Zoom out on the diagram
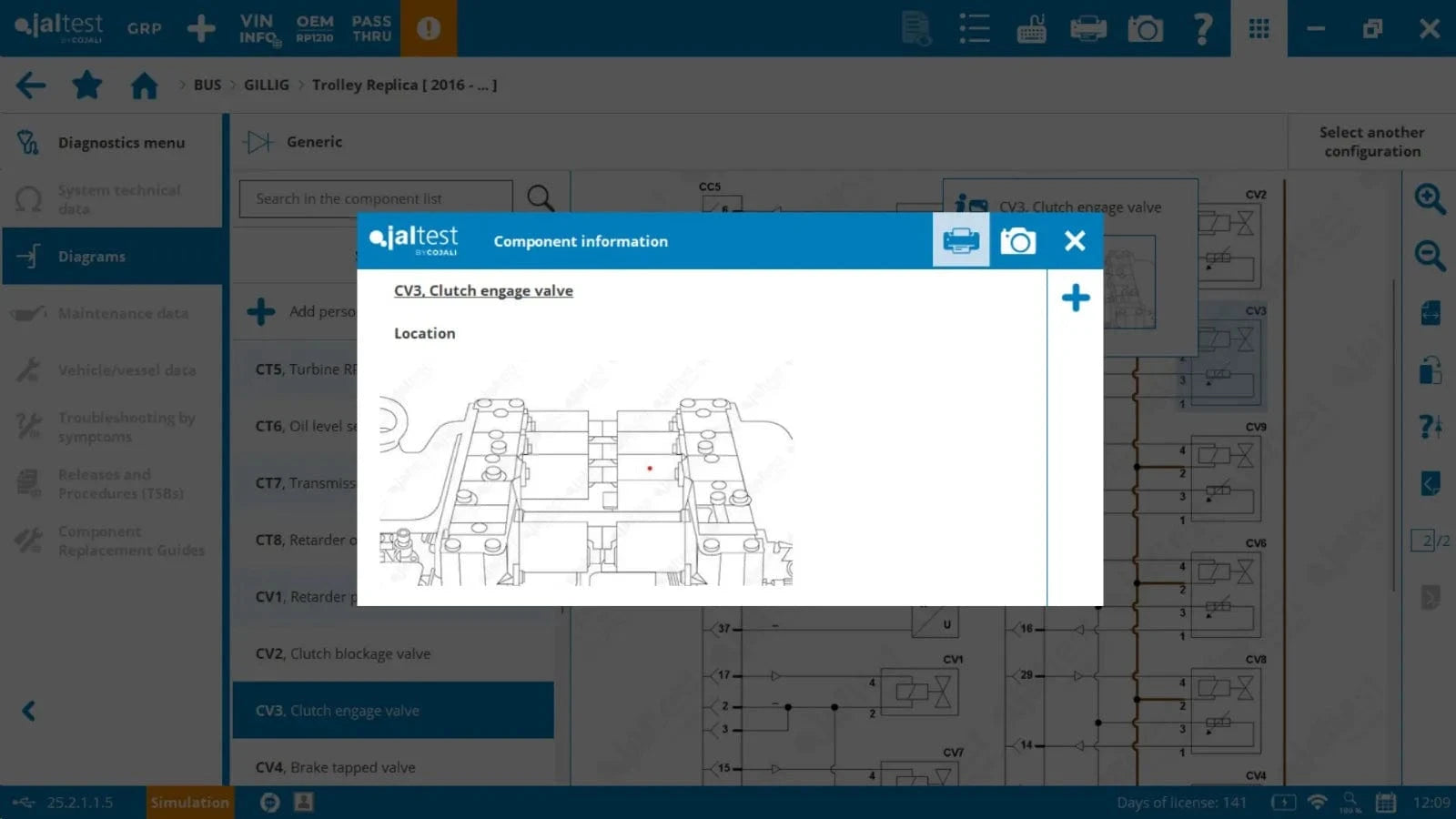The height and width of the screenshot is (819, 1456). pyautogui.click(x=1430, y=256)
